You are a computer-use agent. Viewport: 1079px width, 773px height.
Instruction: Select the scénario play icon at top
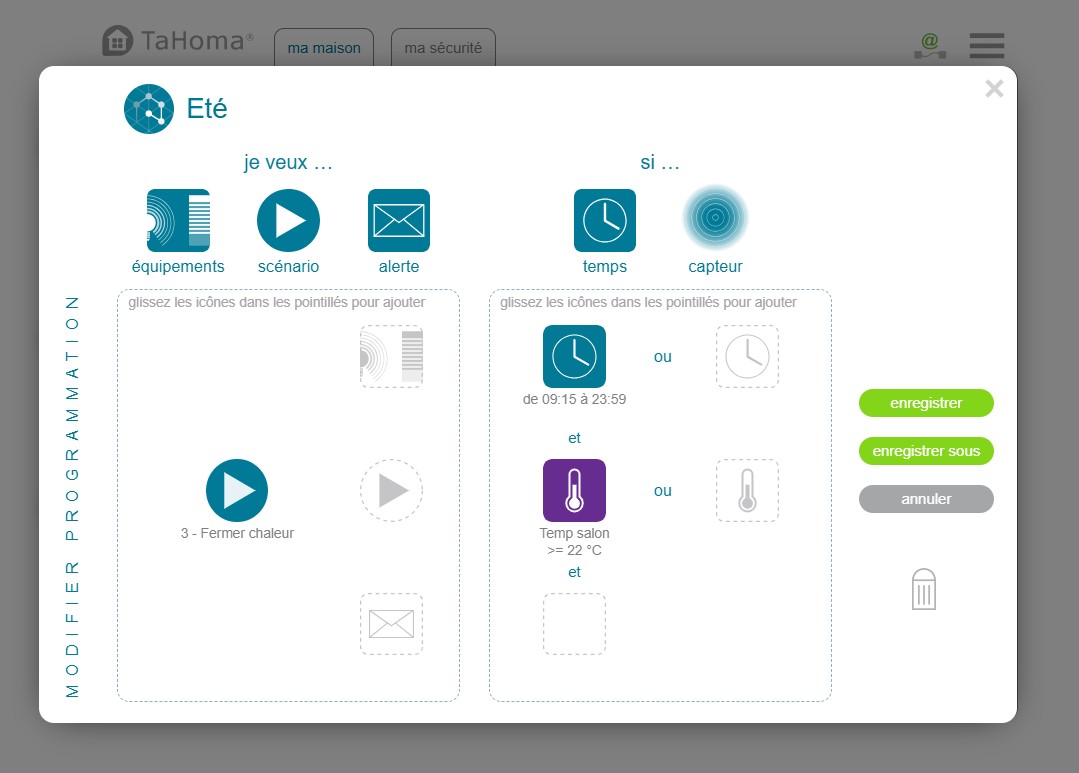[x=288, y=220]
